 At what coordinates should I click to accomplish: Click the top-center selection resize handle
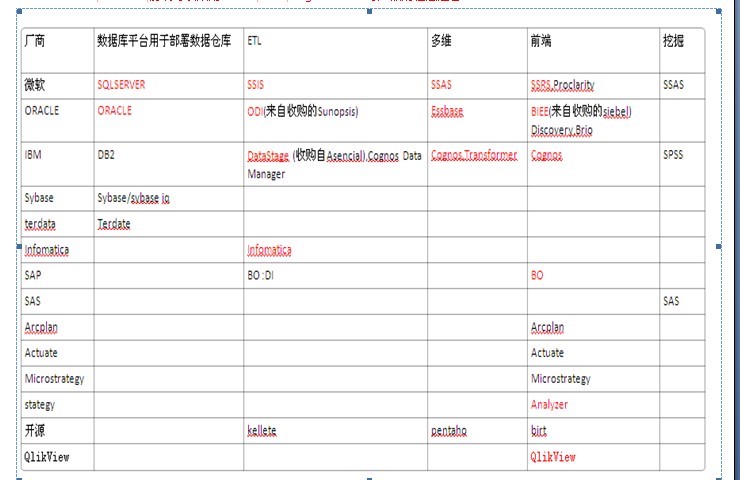click(x=370, y=11)
